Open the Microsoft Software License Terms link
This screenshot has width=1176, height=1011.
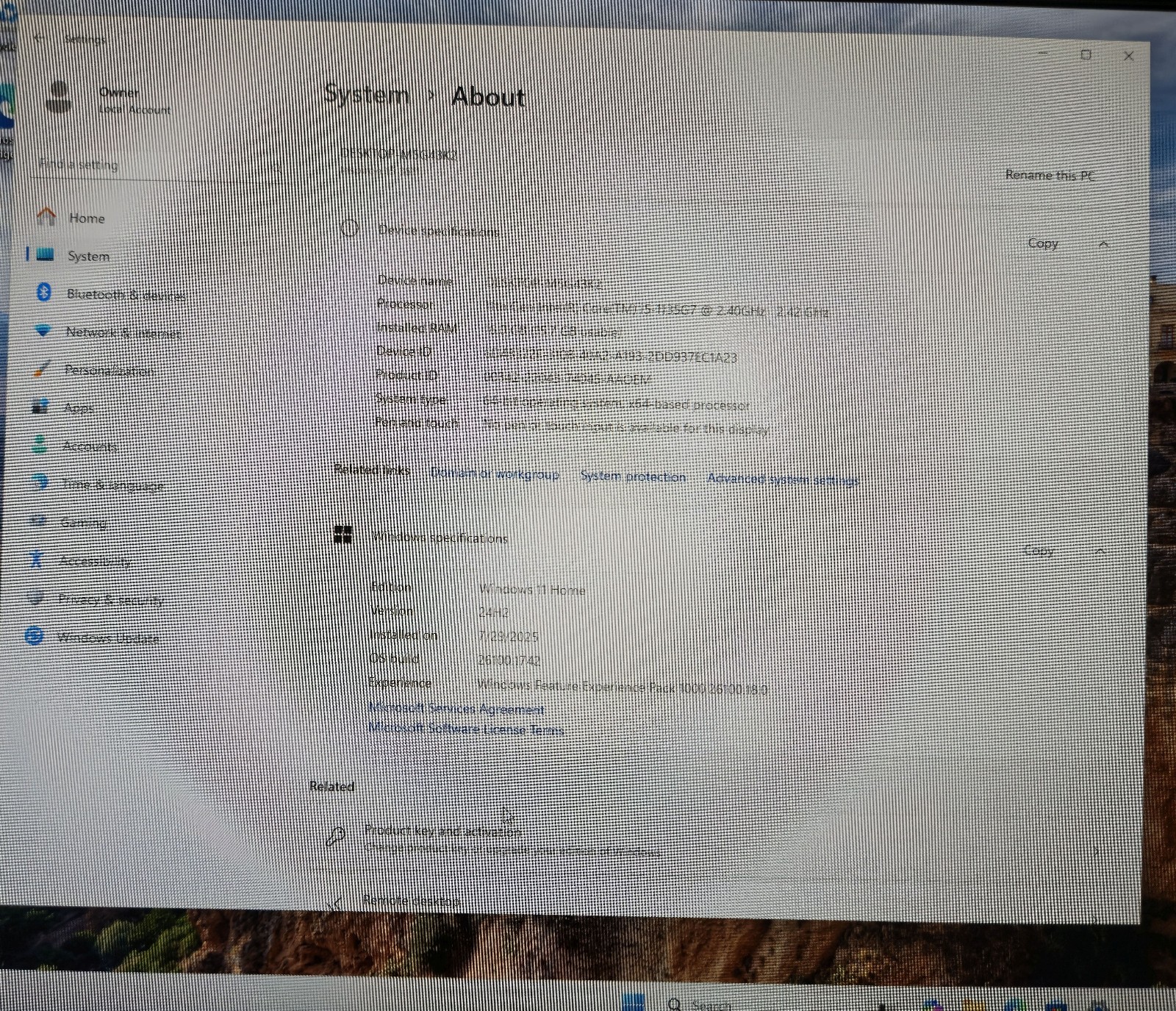tap(466, 729)
